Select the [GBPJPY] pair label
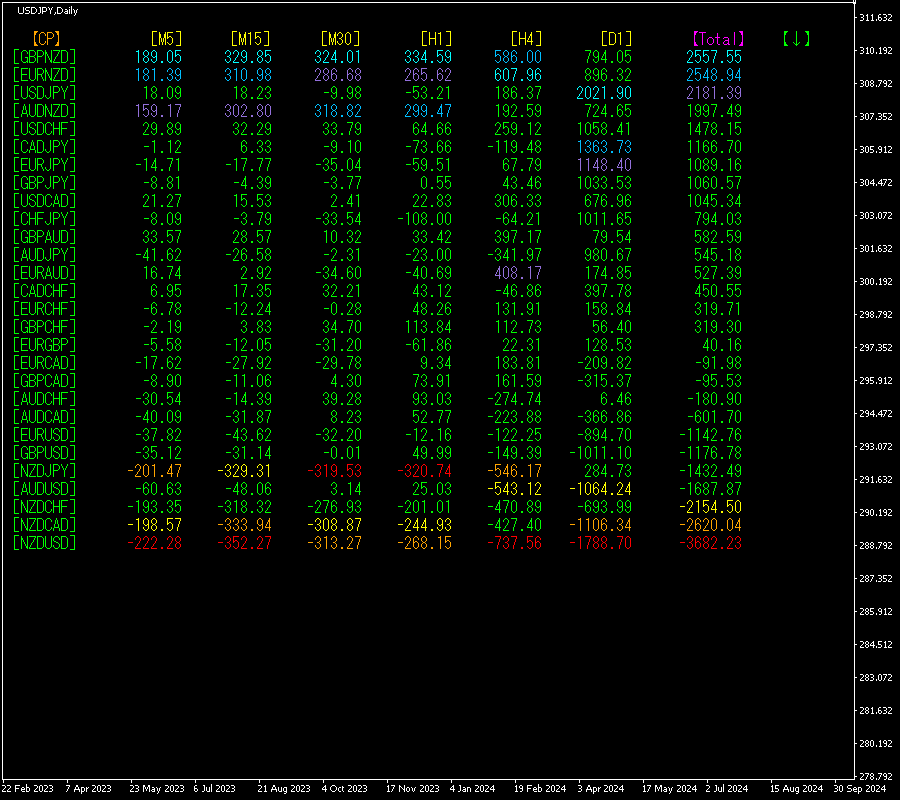Viewport: 900px width, 800px height. tap(44, 183)
